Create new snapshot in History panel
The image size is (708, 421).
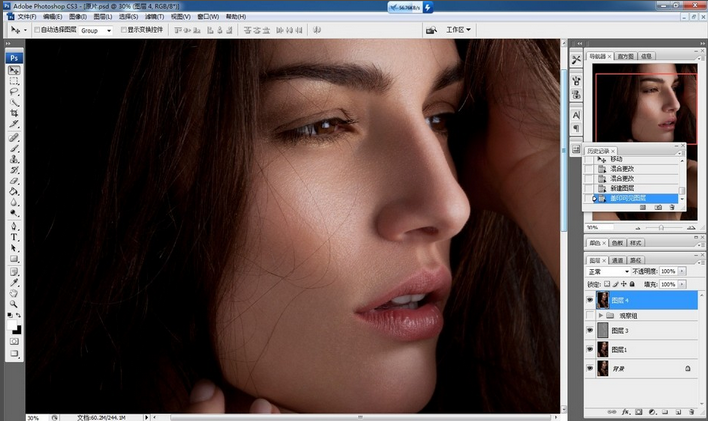click(658, 207)
